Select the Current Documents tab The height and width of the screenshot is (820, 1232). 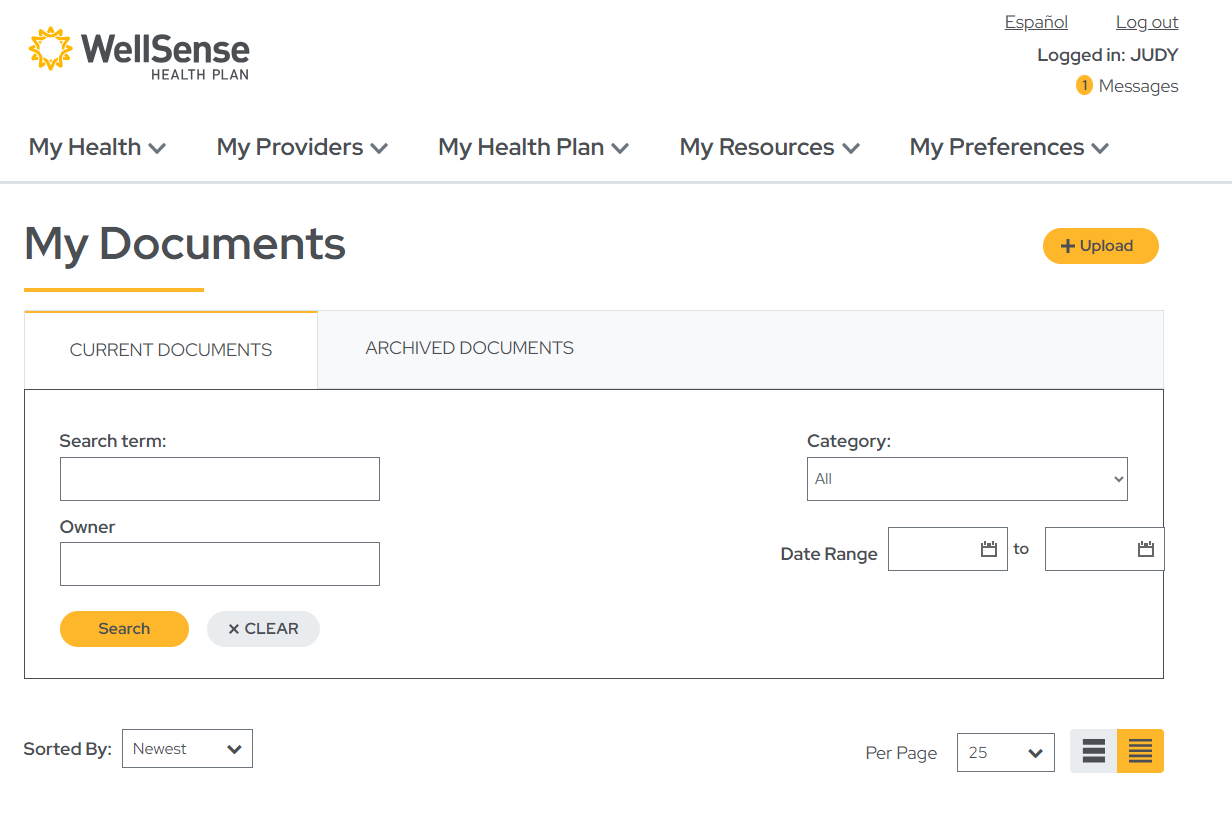click(x=170, y=349)
